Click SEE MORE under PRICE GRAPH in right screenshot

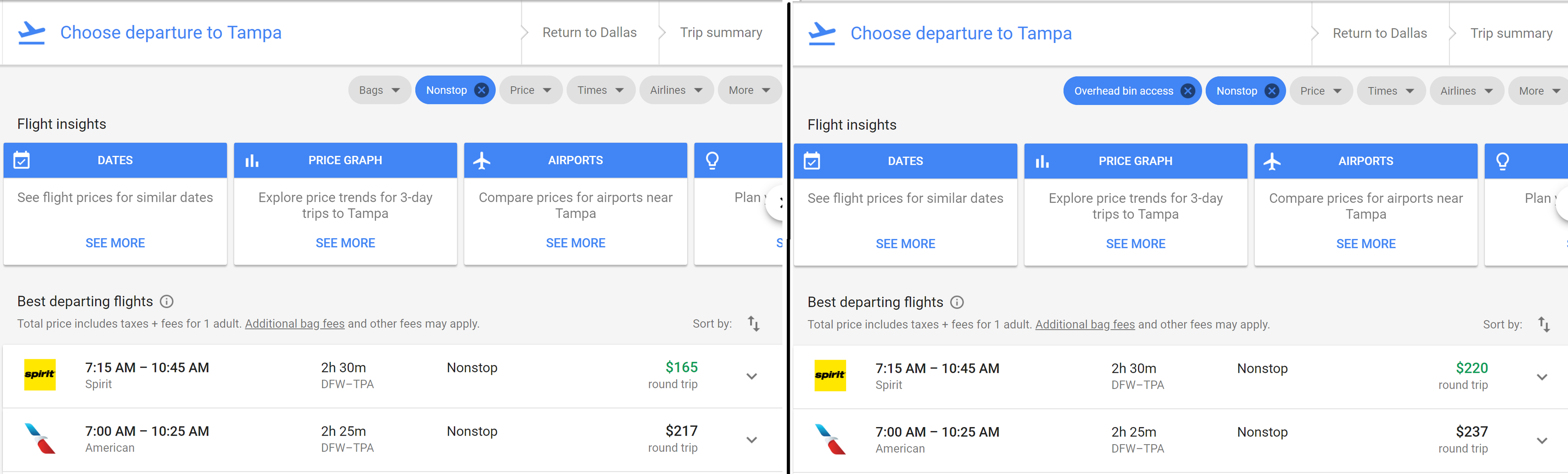[1135, 244]
